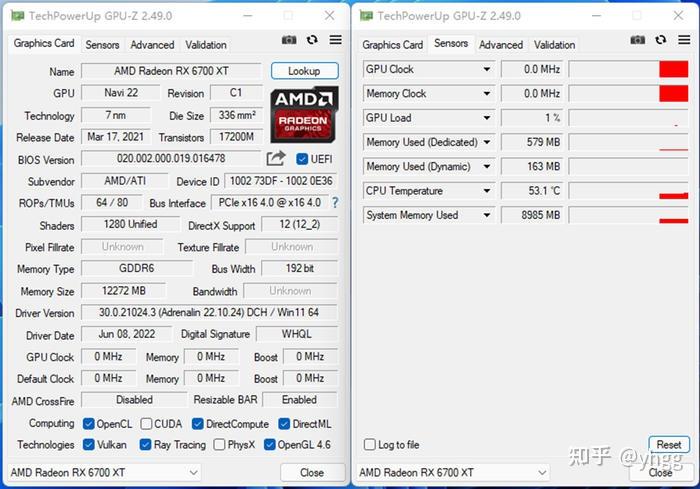Click the Lookup button

click(304, 71)
